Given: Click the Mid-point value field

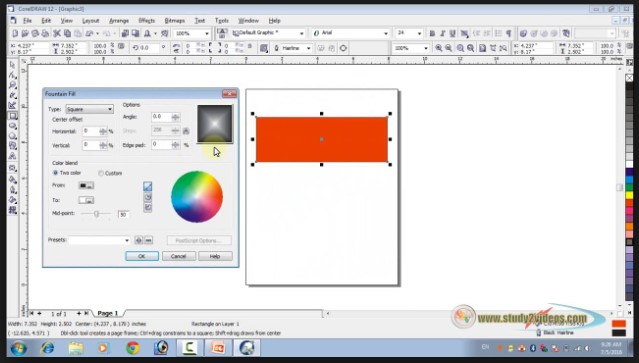Looking at the screenshot, I should tap(123, 214).
